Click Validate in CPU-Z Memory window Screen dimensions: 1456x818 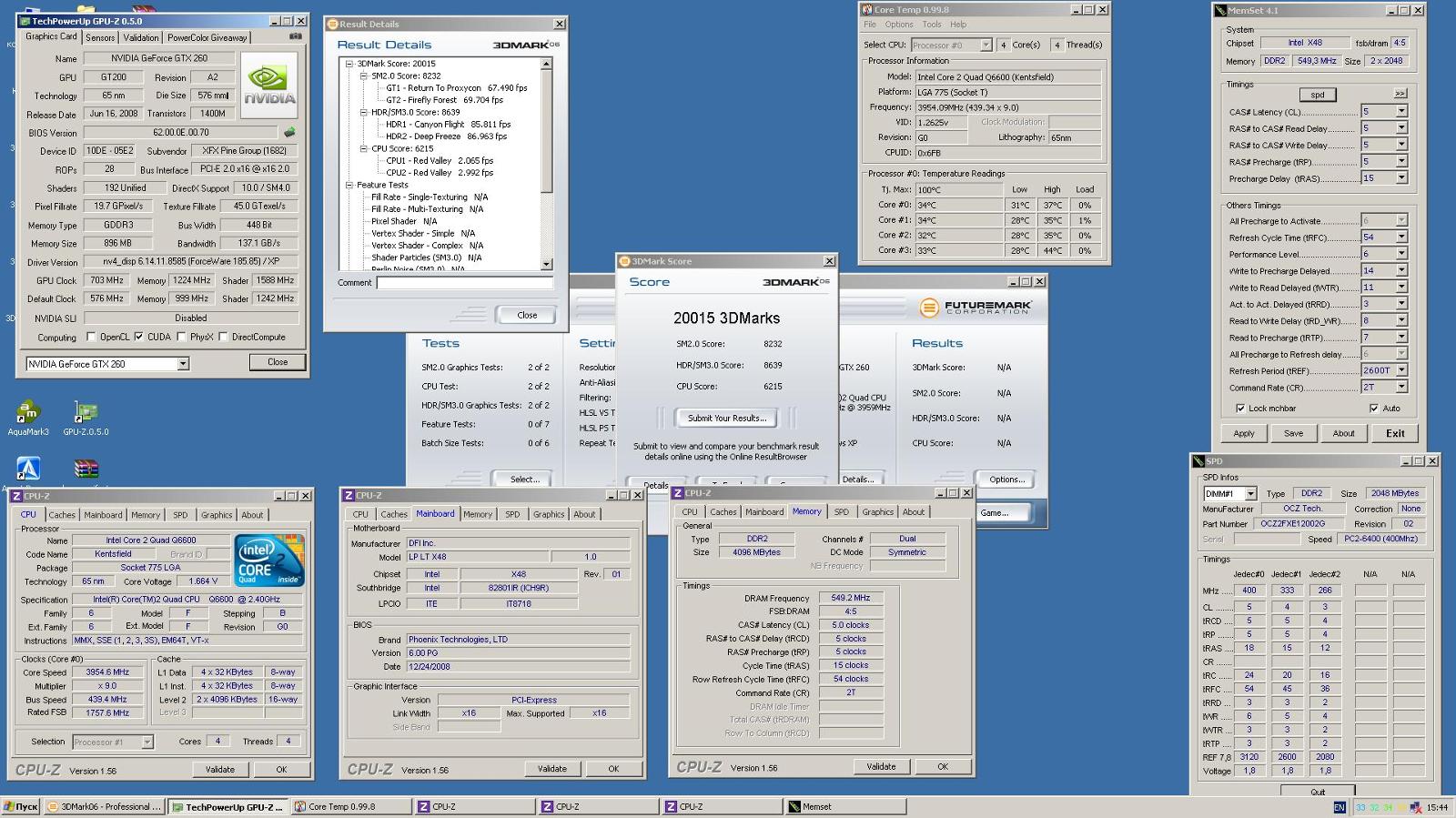click(881, 766)
